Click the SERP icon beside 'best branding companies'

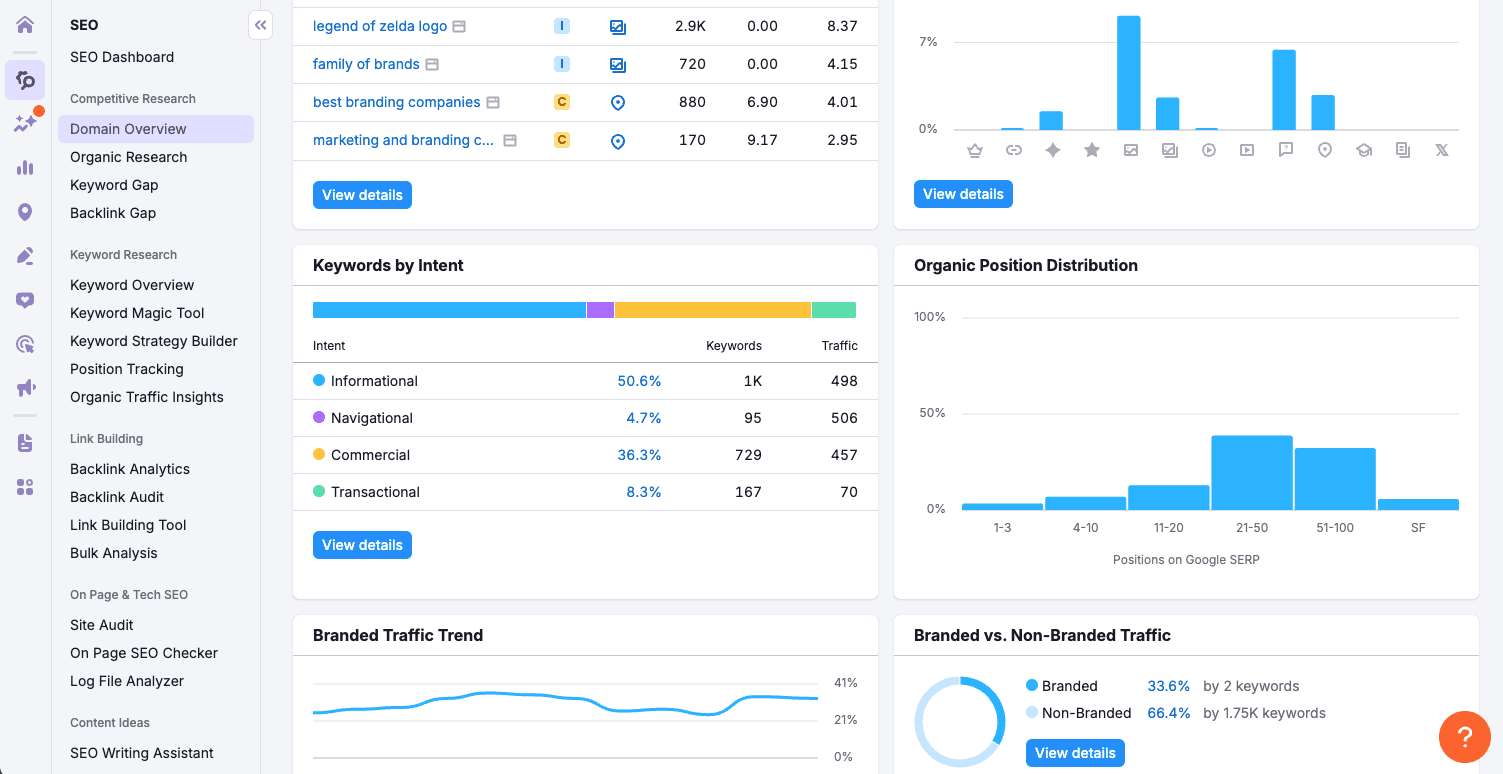[x=492, y=102]
